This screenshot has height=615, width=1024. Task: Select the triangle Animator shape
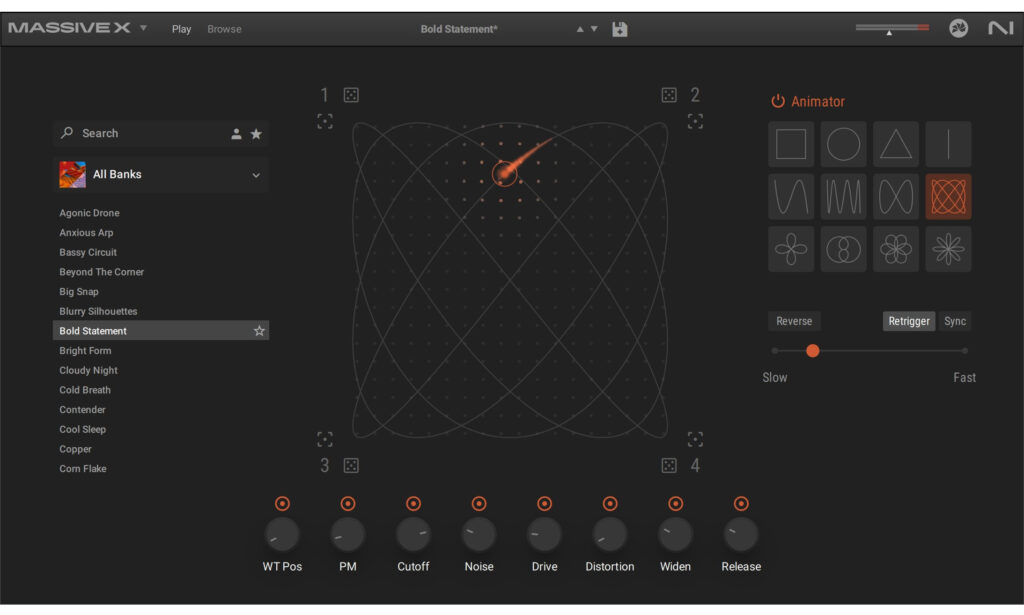point(895,145)
